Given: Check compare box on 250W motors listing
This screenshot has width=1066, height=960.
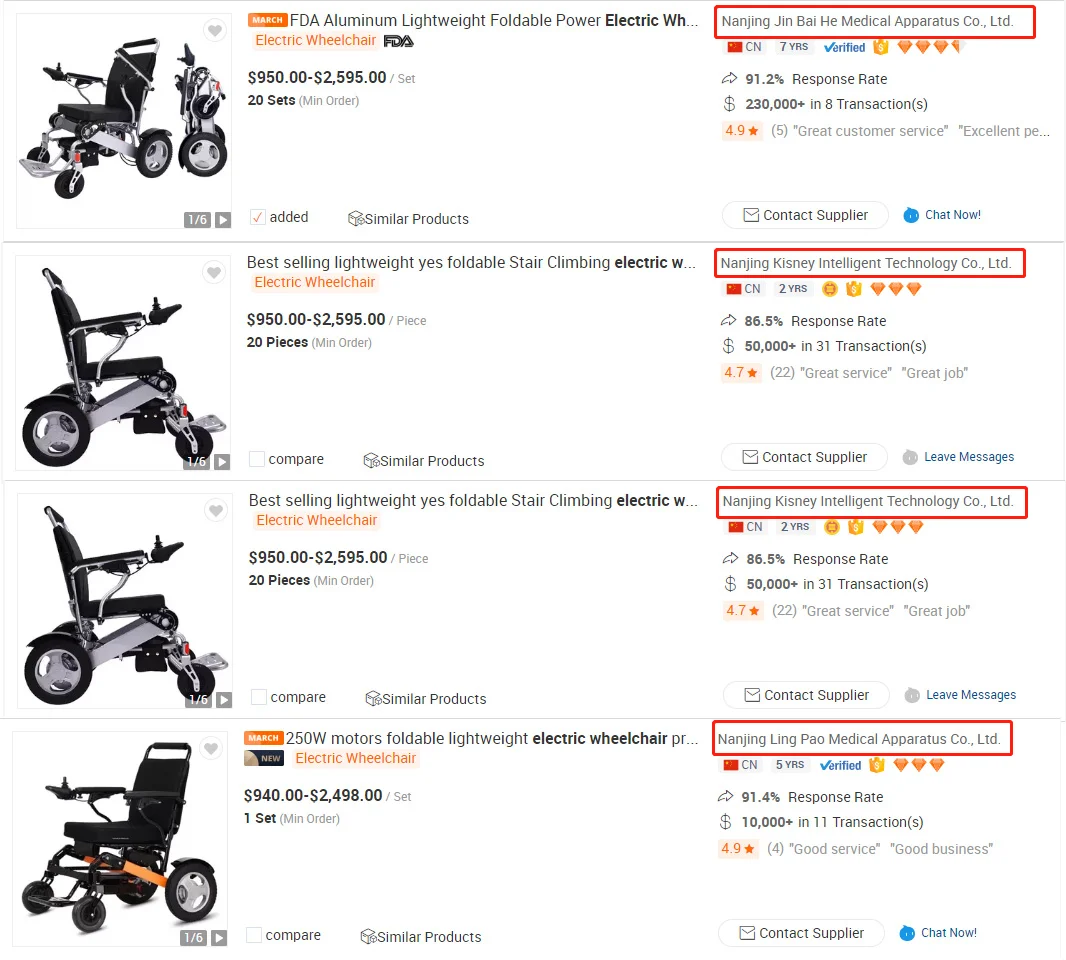Looking at the screenshot, I should coord(254,935).
